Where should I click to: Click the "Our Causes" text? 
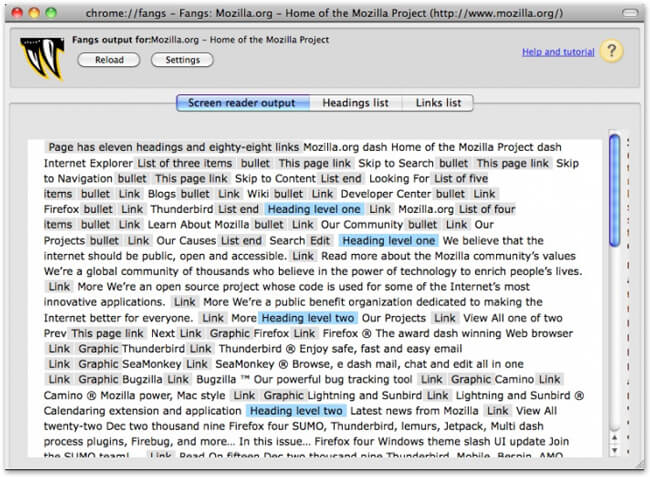tap(186, 240)
